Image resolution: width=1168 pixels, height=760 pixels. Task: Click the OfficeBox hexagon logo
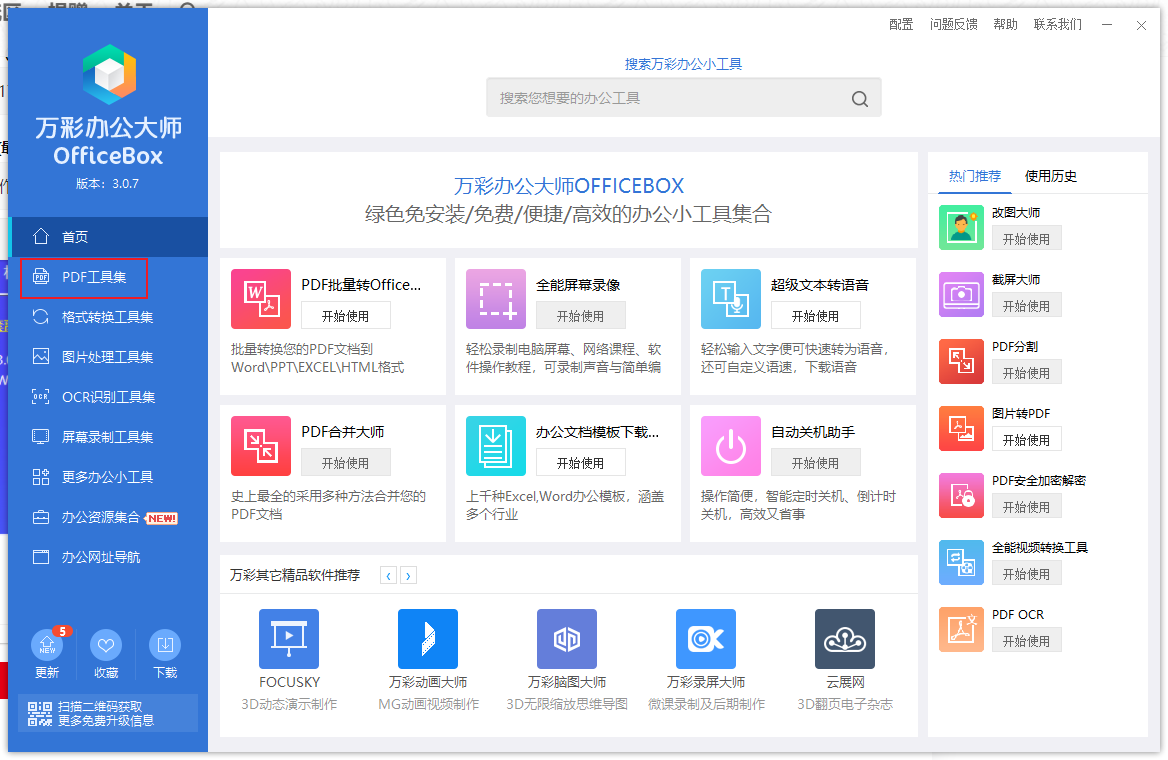[110, 75]
